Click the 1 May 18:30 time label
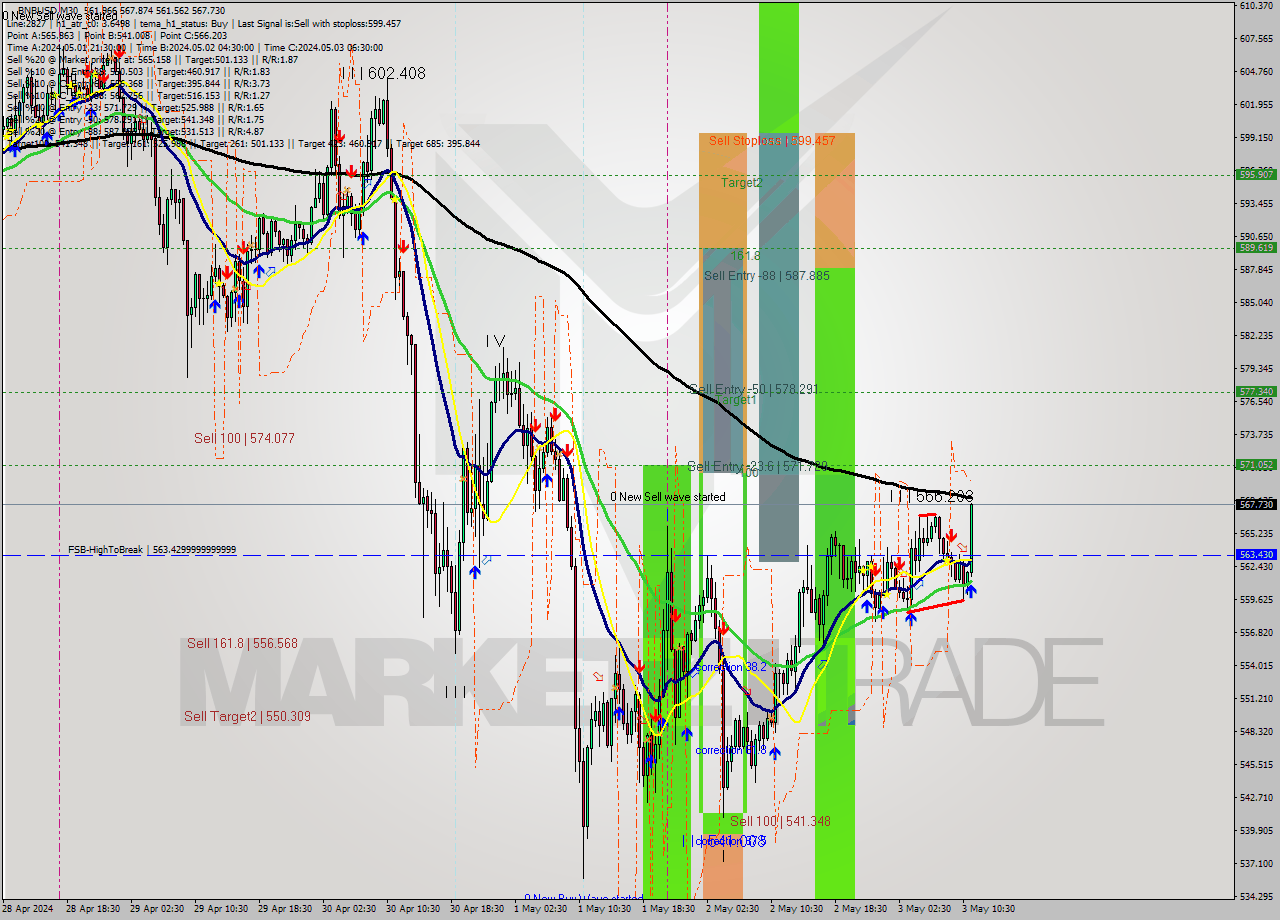This screenshot has height=920, width=1280. (x=669, y=909)
